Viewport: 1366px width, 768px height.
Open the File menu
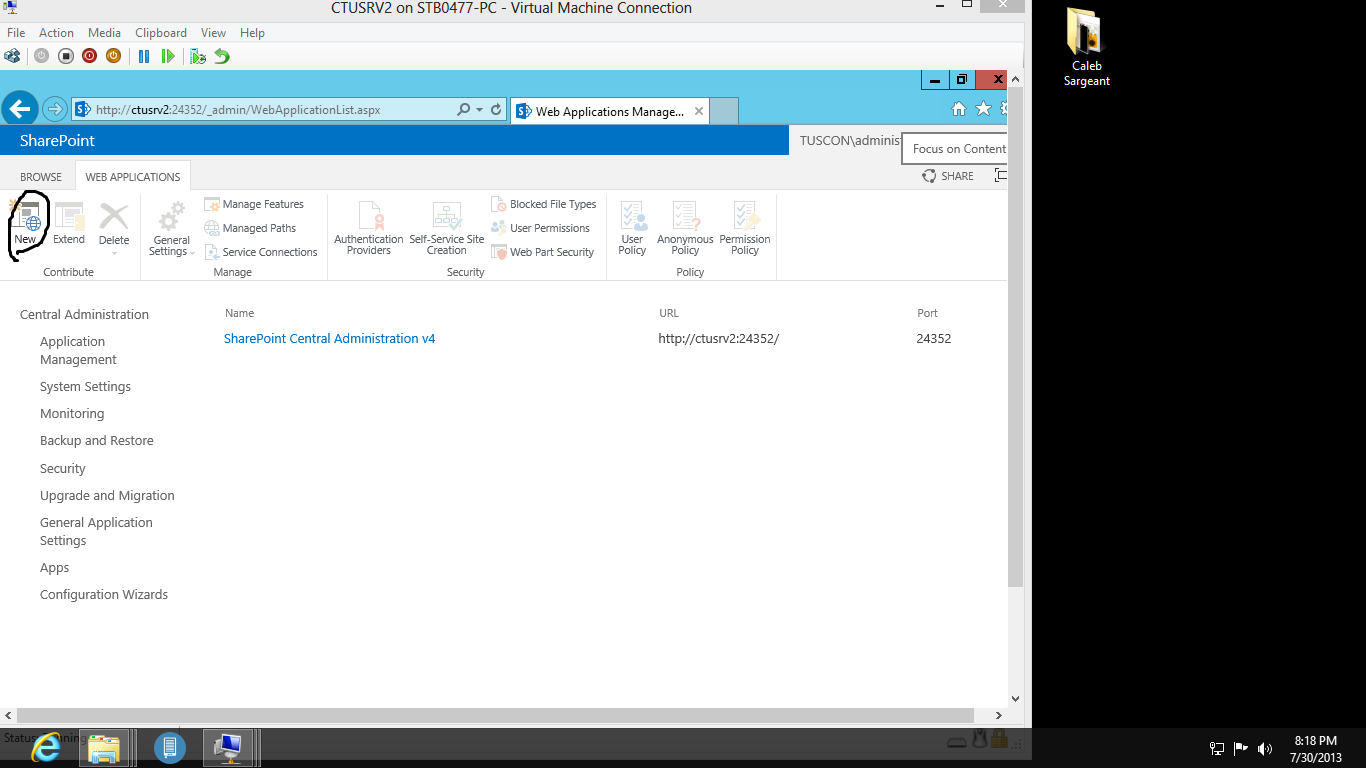point(16,33)
